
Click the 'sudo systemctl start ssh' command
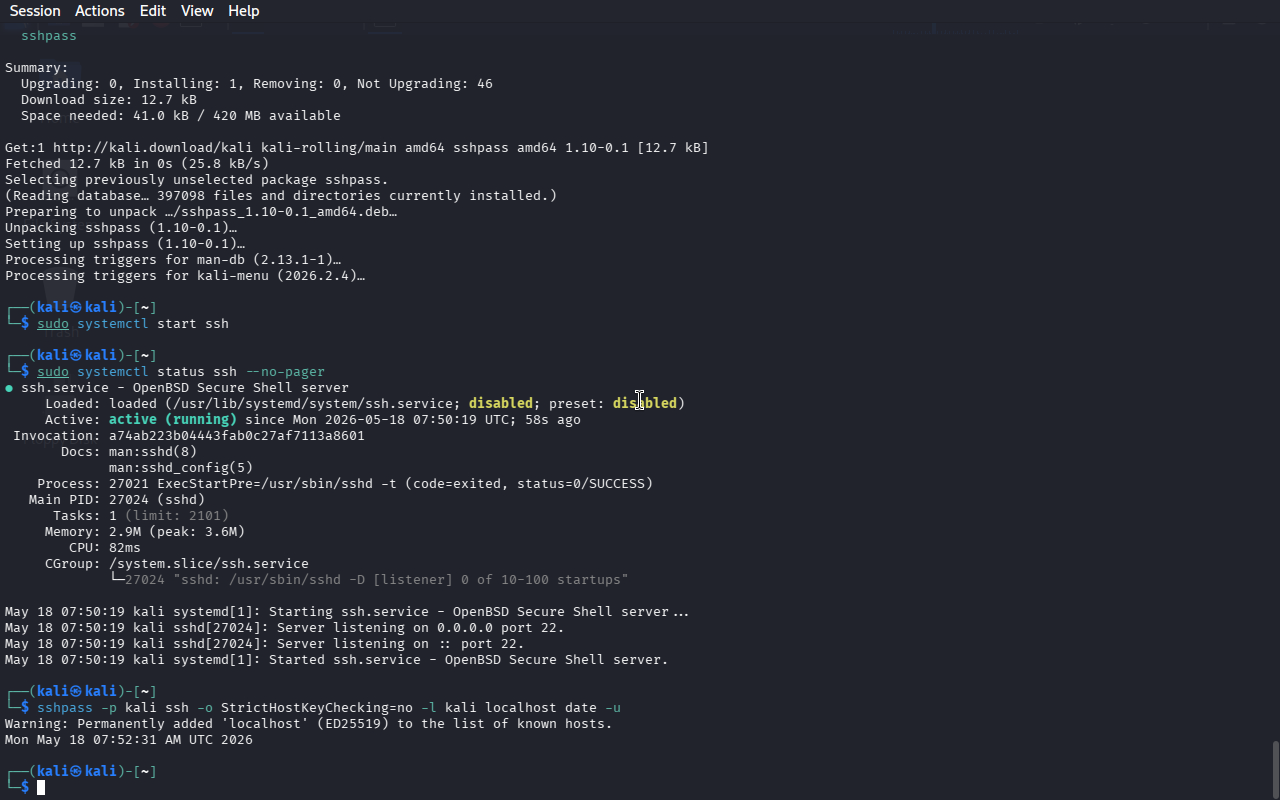click(133, 324)
